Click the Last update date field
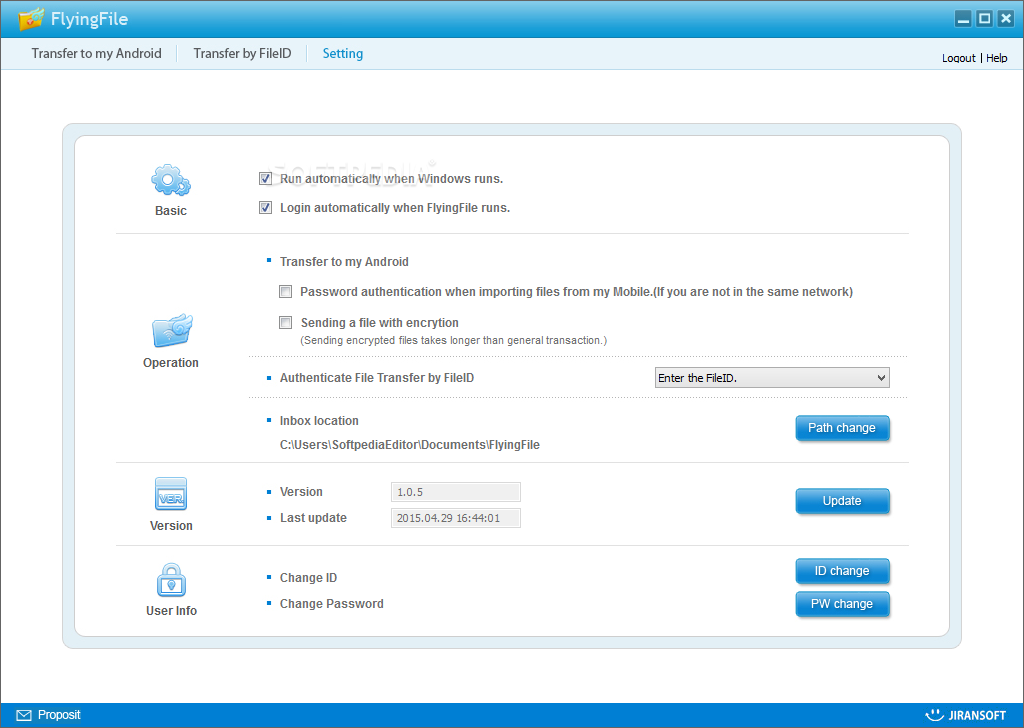1024x728 pixels. click(456, 518)
